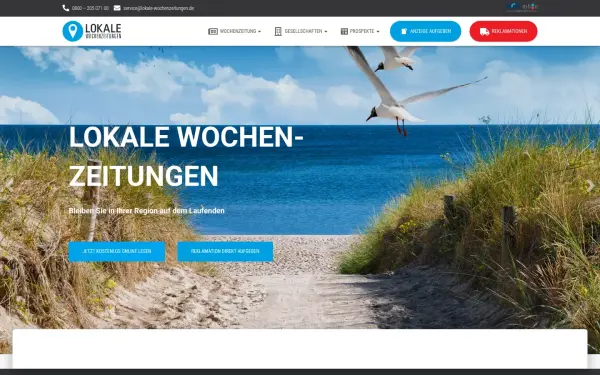Click the Lokale Wochenzeitungen location pin logo
The width and height of the screenshot is (600, 375).
click(x=73, y=31)
